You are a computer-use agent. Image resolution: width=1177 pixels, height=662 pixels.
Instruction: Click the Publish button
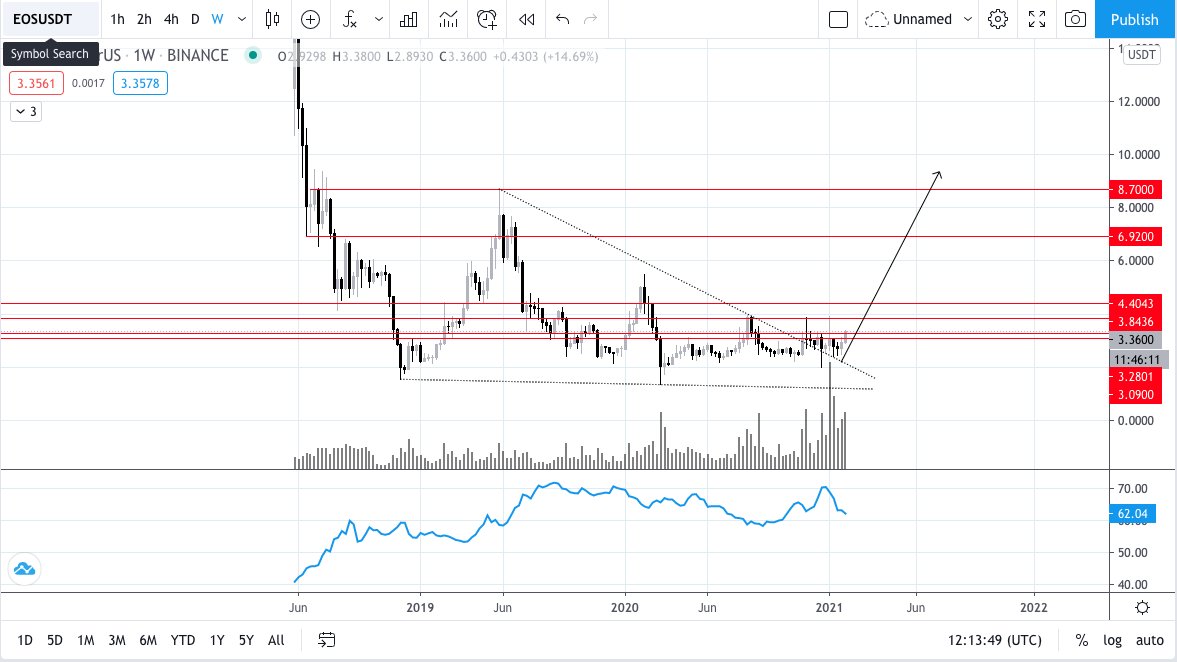[1134, 20]
